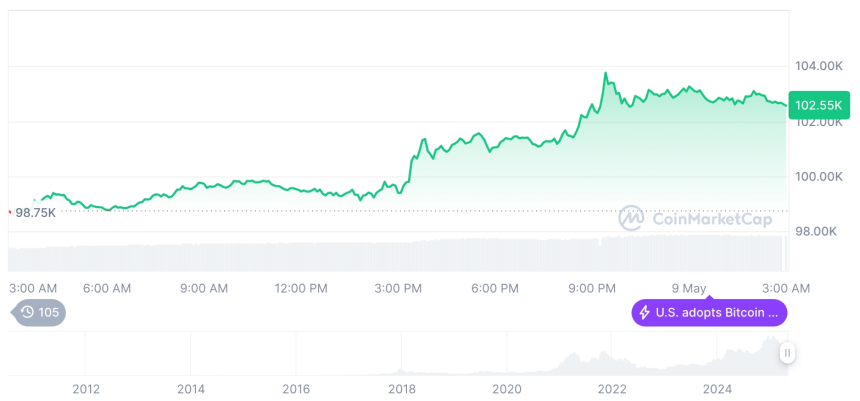Open the "U.S. adopts Bitcoin" event label
Image resolution: width=860 pixels, height=401 pixels.
[x=716, y=313]
